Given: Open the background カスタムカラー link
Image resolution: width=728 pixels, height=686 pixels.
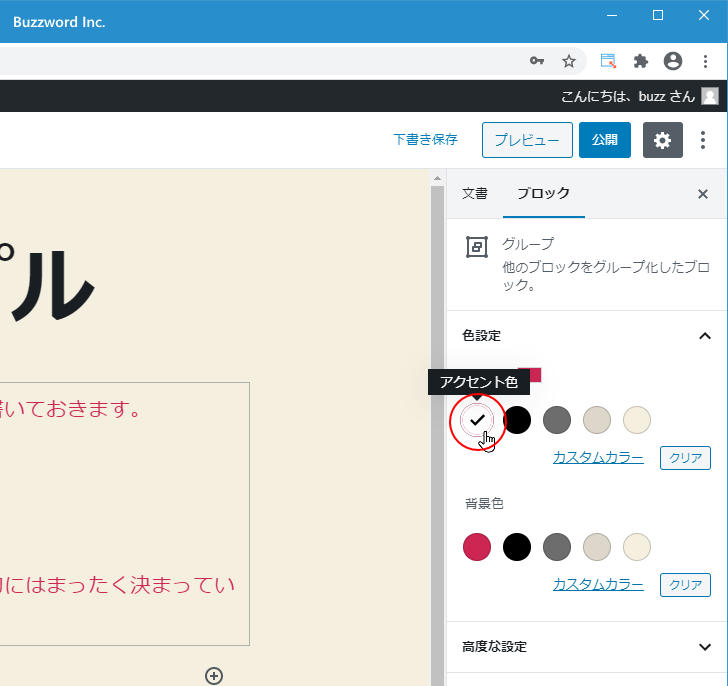Looking at the screenshot, I should 598,584.
